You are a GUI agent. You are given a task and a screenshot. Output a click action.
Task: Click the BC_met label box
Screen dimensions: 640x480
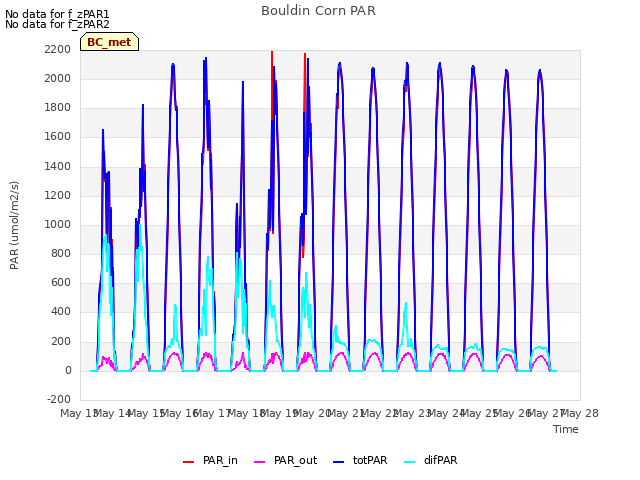click(x=109, y=42)
